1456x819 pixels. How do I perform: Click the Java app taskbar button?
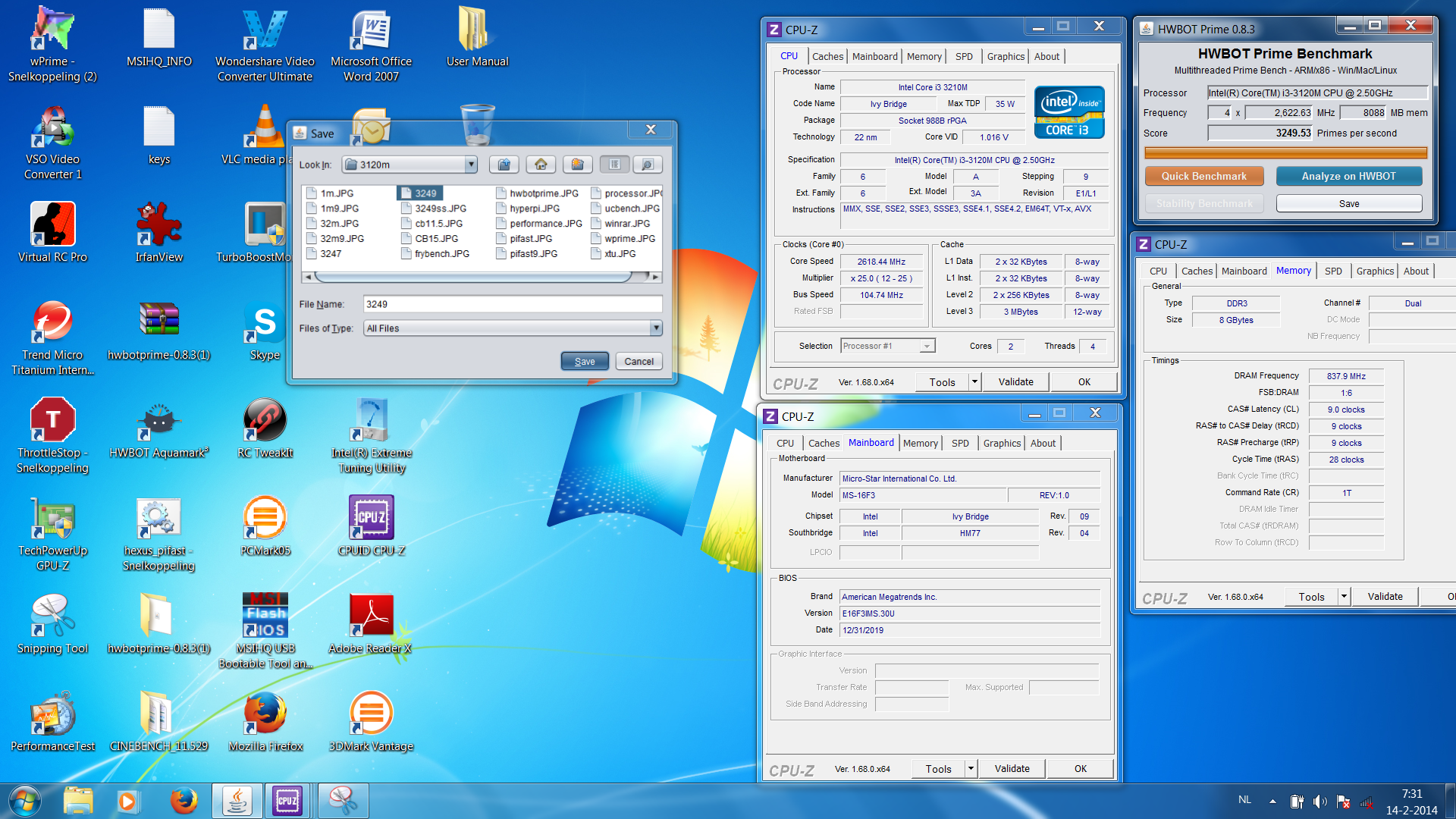point(237,801)
